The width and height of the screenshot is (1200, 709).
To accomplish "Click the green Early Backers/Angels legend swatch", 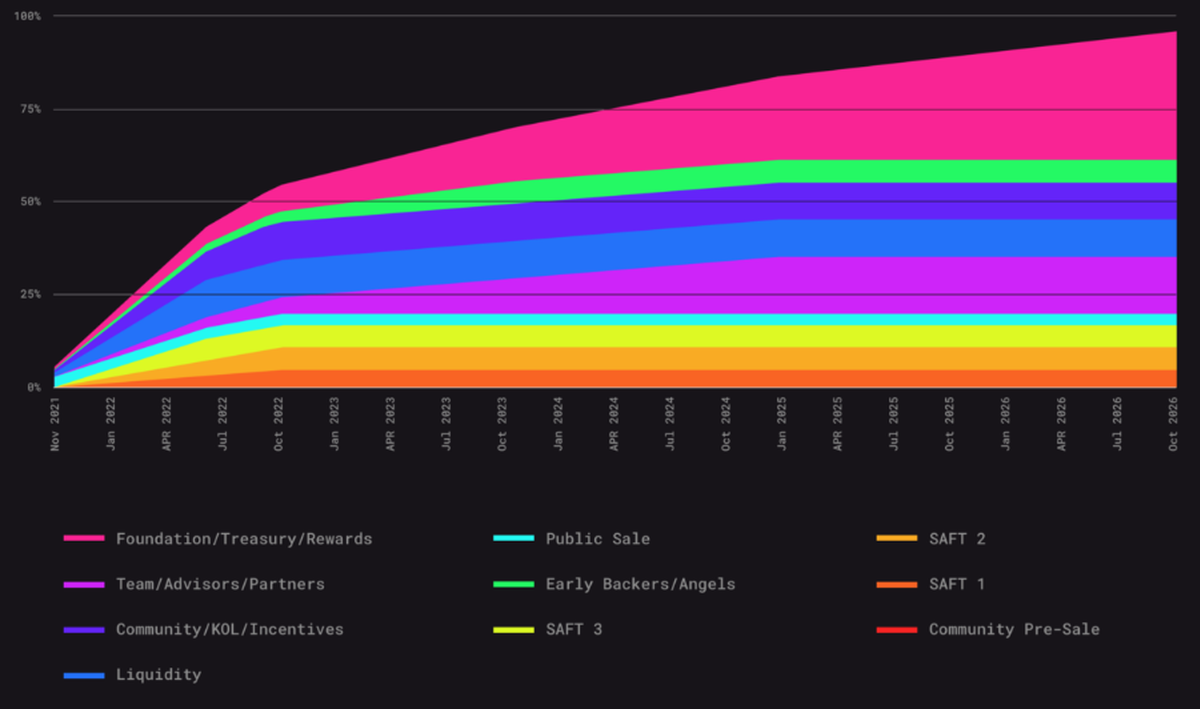I will [x=513, y=584].
